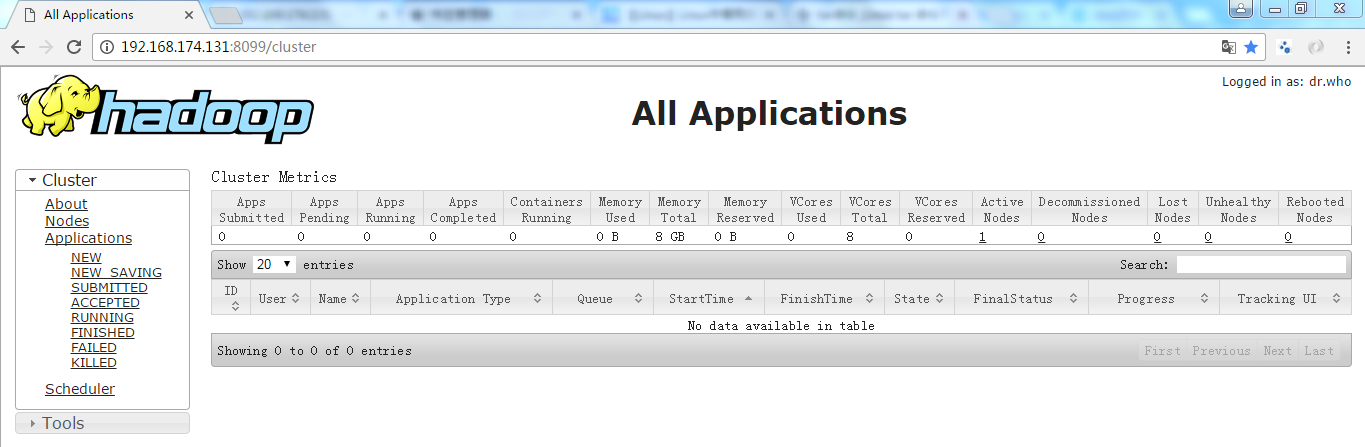Open the About link
The image size is (1365, 447).
[66, 204]
